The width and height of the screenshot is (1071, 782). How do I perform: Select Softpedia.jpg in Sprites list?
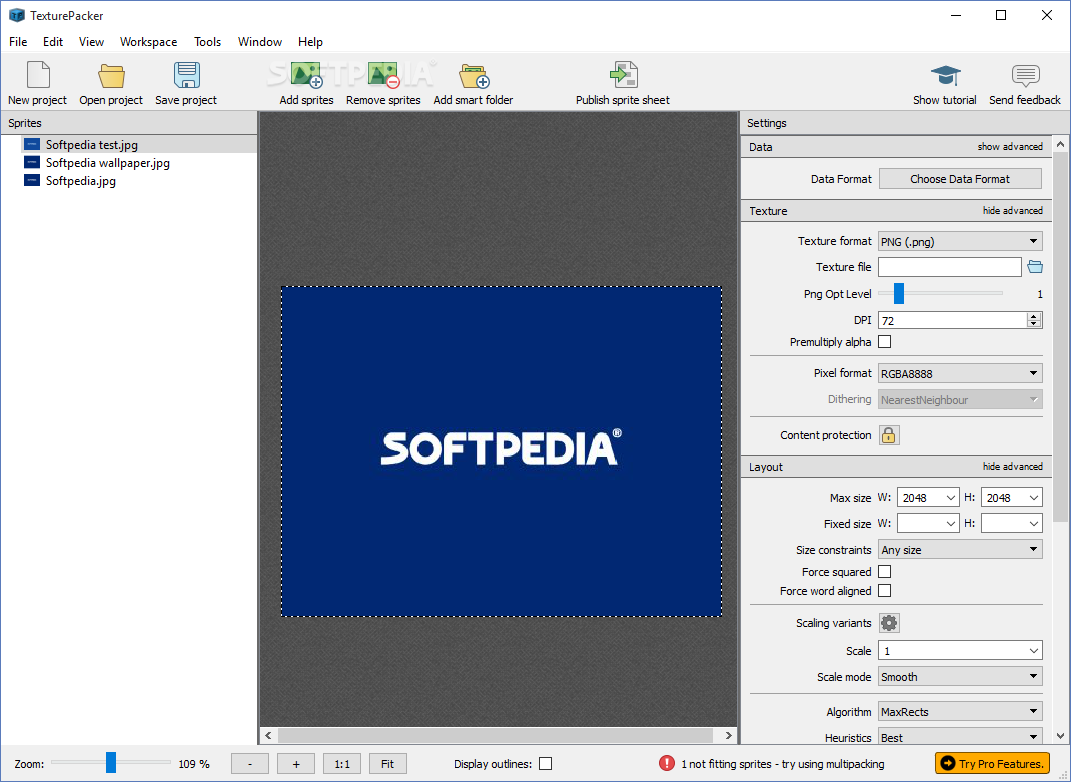point(81,181)
